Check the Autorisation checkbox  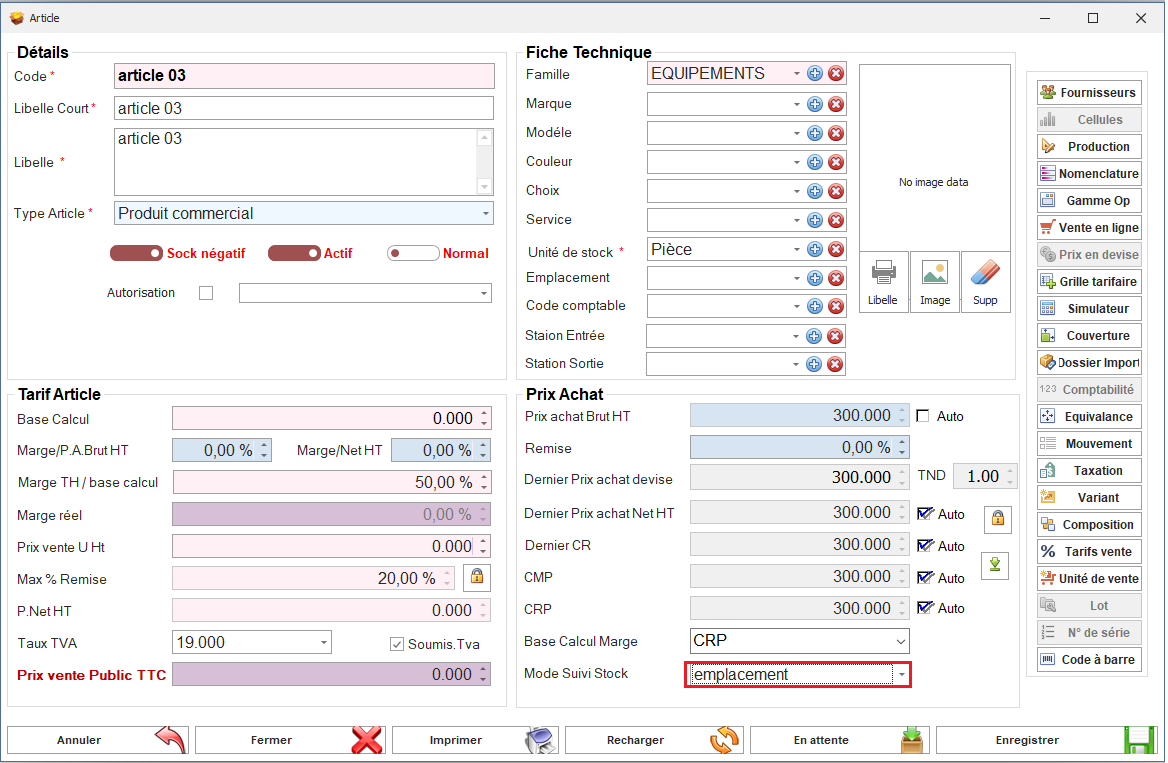click(206, 293)
